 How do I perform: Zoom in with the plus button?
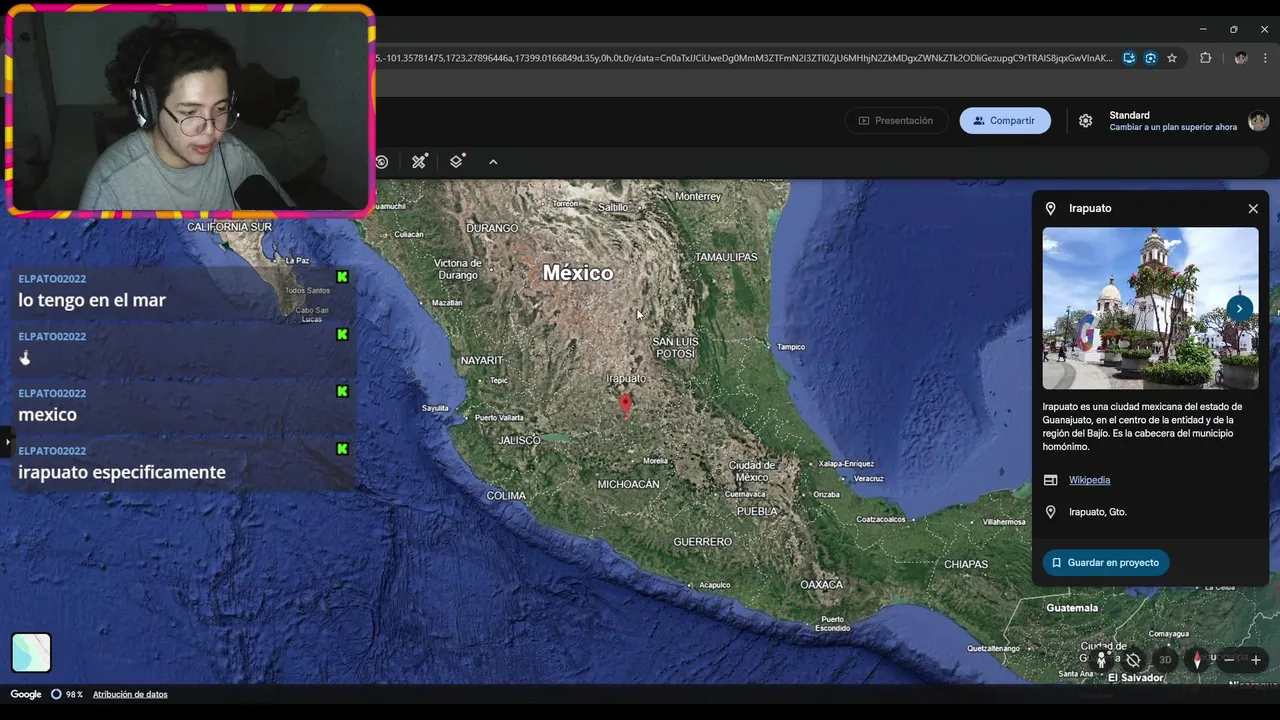pos(1256,660)
